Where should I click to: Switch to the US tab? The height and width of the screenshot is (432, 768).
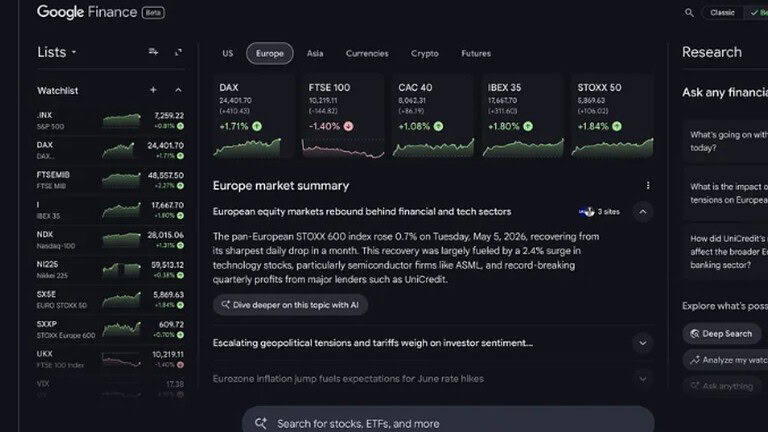pos(228,53)
